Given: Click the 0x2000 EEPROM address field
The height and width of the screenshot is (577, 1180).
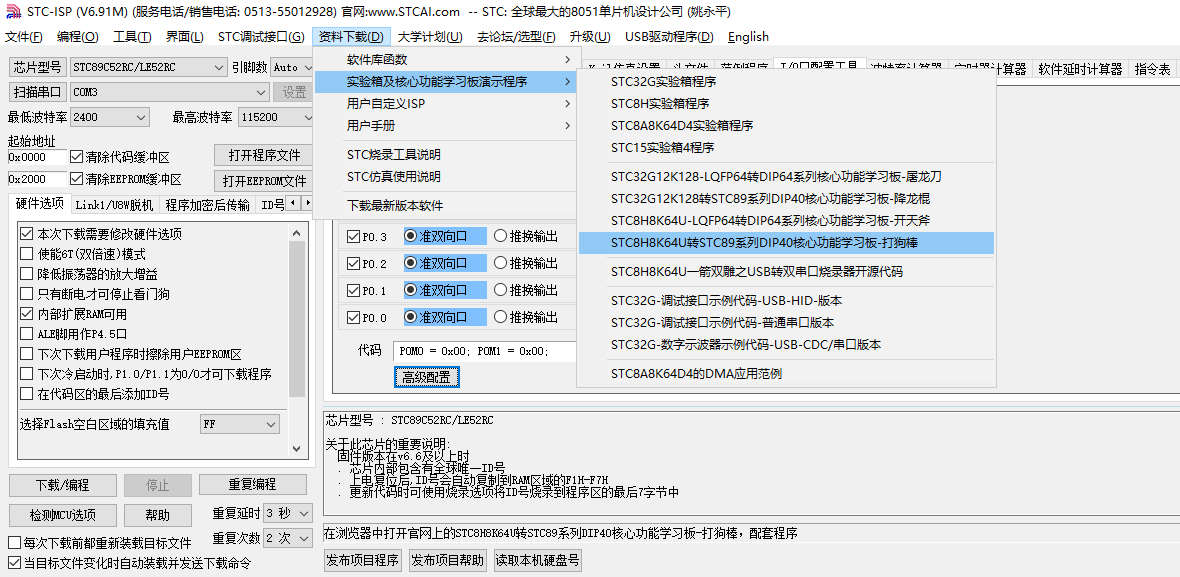Looking at the screenshot, I should tap(37, 179).
